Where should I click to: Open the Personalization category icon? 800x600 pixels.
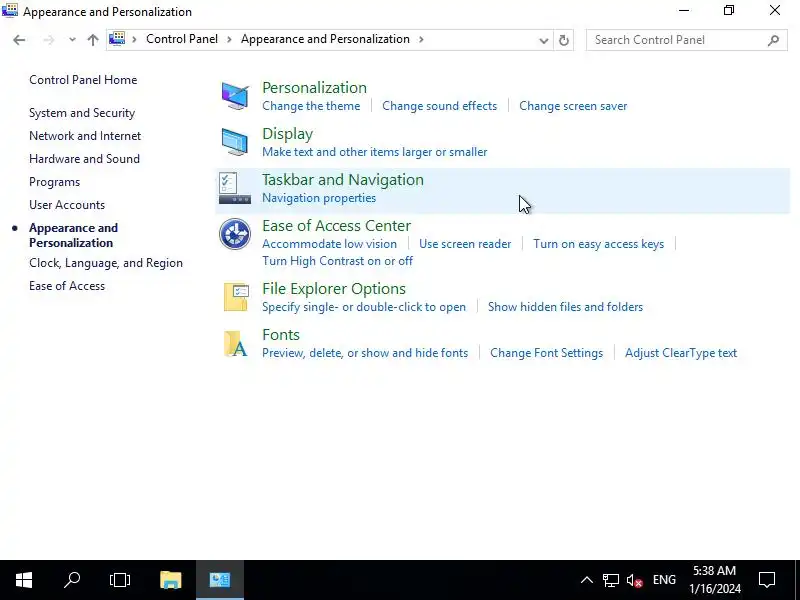tap(235, 96)
